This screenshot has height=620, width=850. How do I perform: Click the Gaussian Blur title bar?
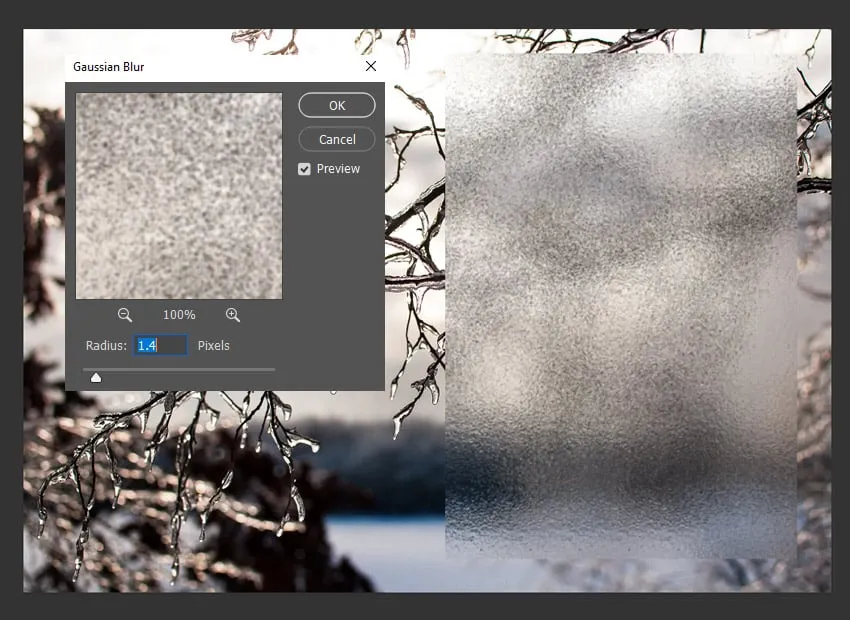point(200,66)
